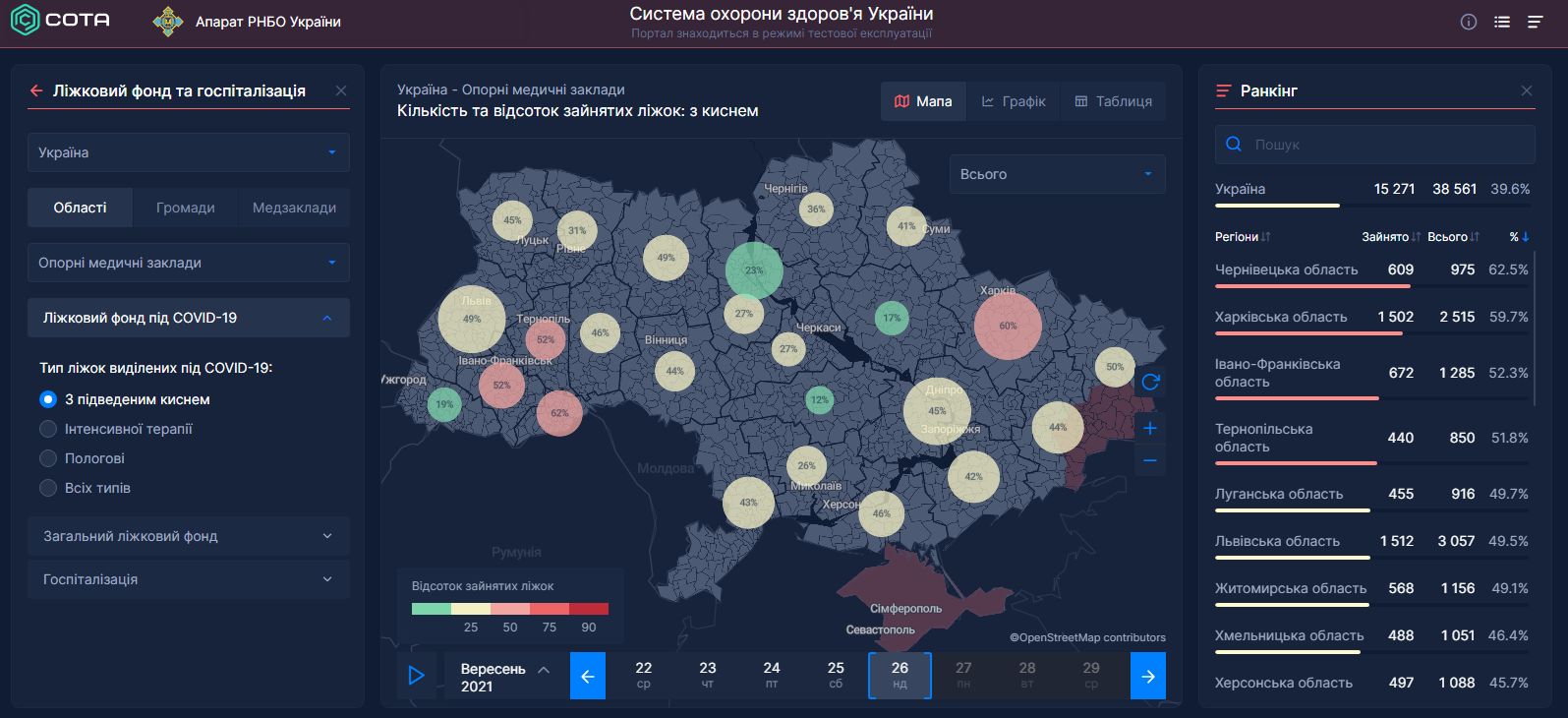Open the Всього dropdown on map

(1057, 174)
